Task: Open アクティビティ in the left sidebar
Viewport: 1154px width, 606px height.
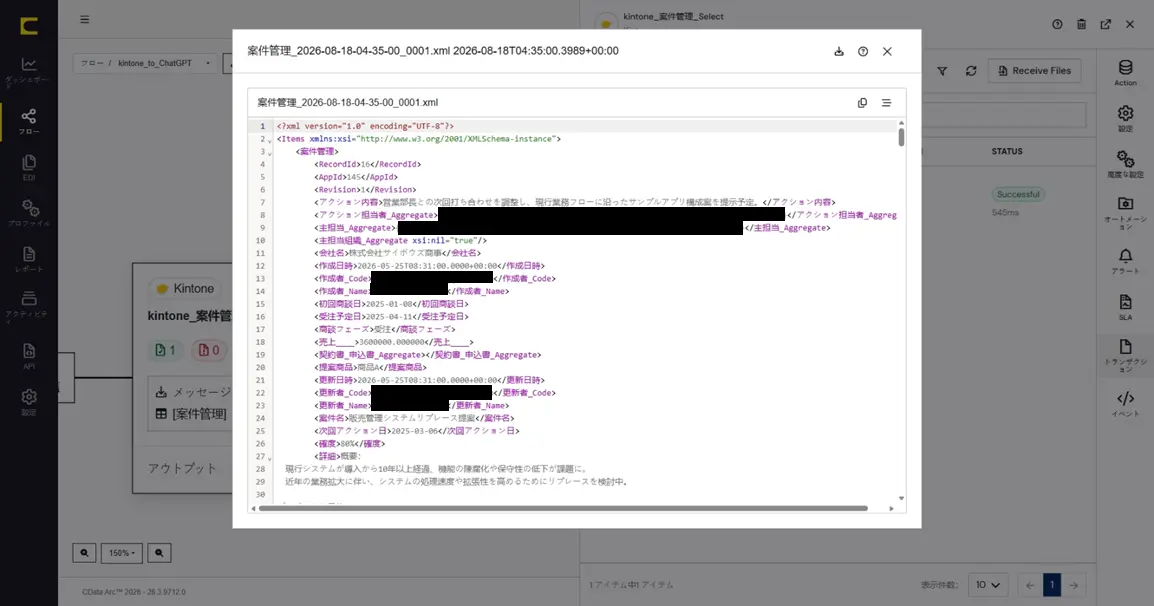Action: [x=29, y=306]
